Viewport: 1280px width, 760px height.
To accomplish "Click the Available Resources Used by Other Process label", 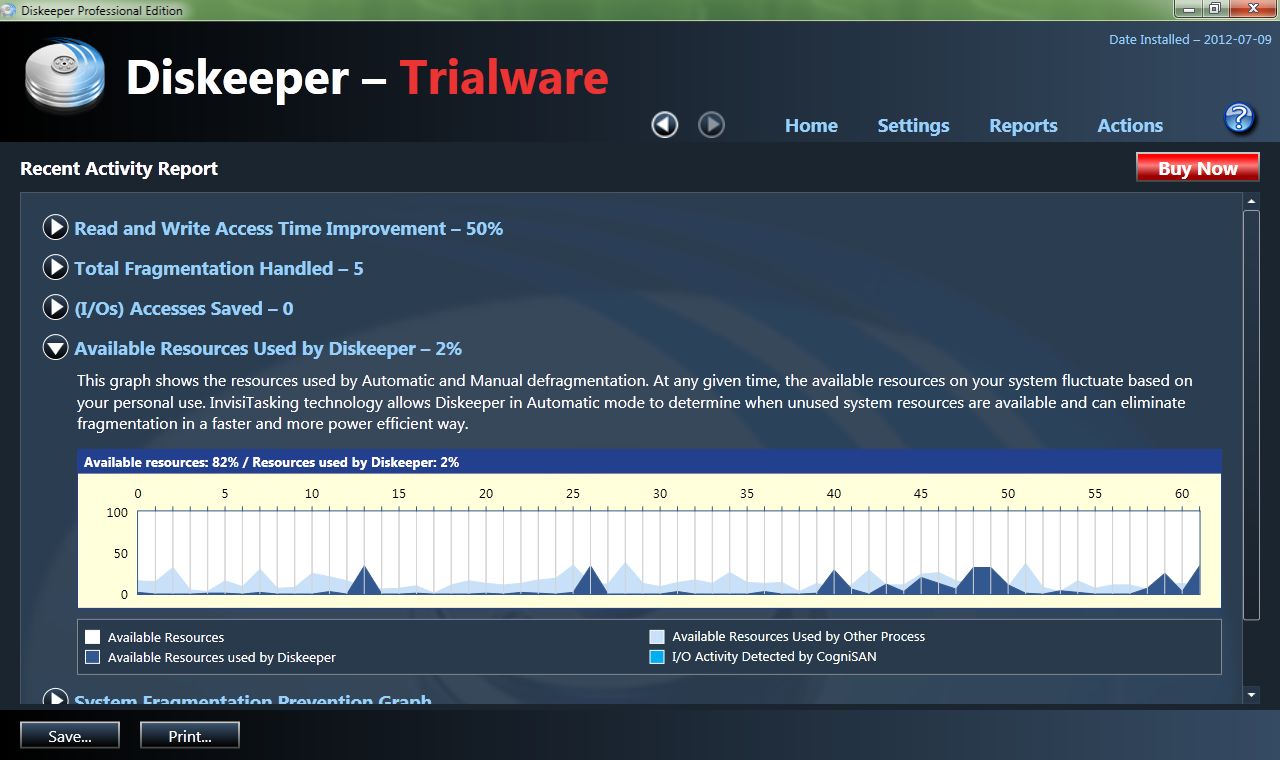I will (799, 636).
